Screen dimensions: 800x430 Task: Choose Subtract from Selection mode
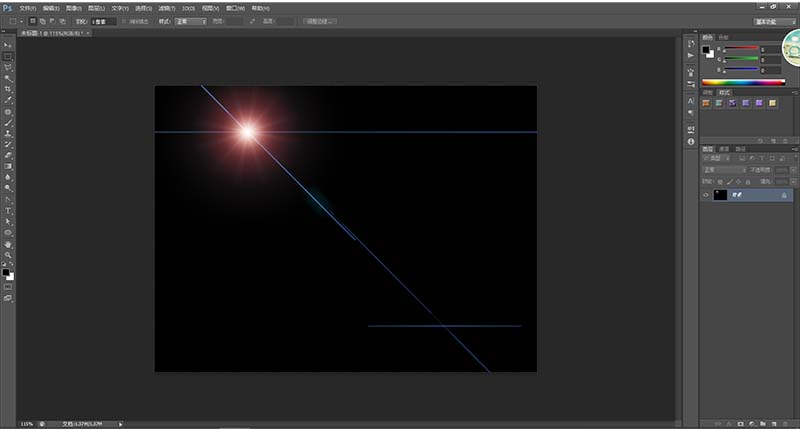pos(53,21)
